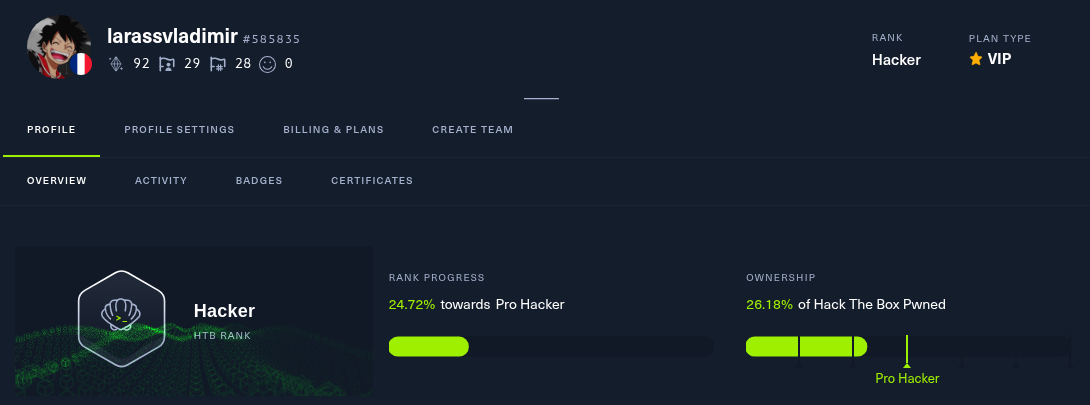1090x405 pixels.
Task: Click the gold star VIP plan icon
Action: (976, 59)
